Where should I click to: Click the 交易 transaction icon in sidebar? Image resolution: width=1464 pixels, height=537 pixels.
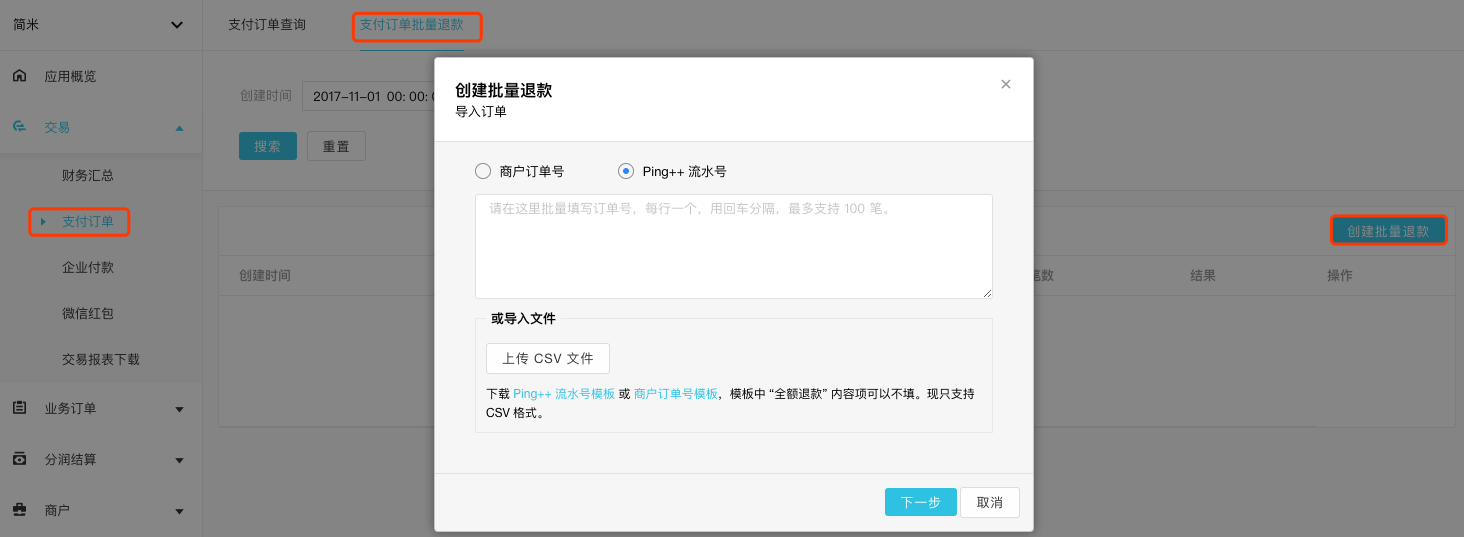(19, 127)
